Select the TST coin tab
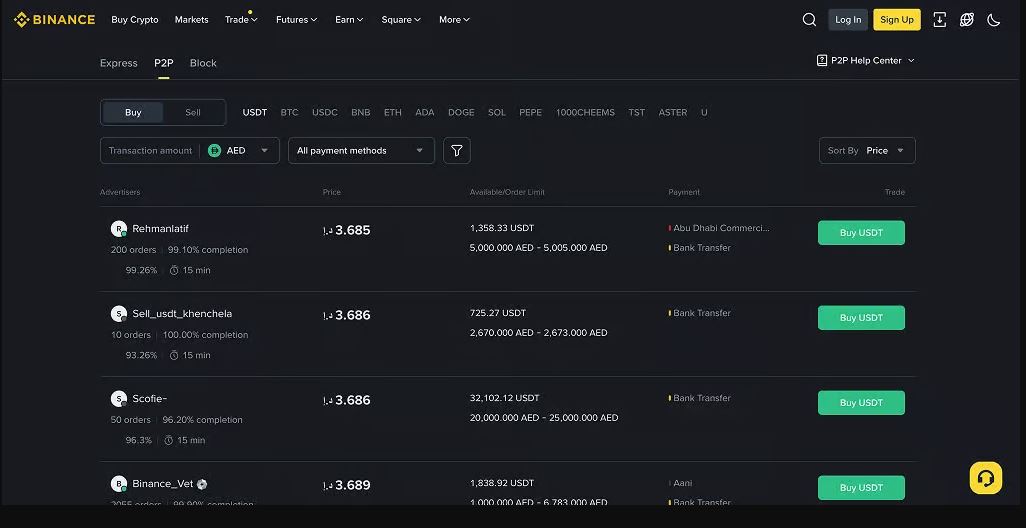Image resolution: width=1026 pixels, height=528 pixels. [x=637, y=113]
